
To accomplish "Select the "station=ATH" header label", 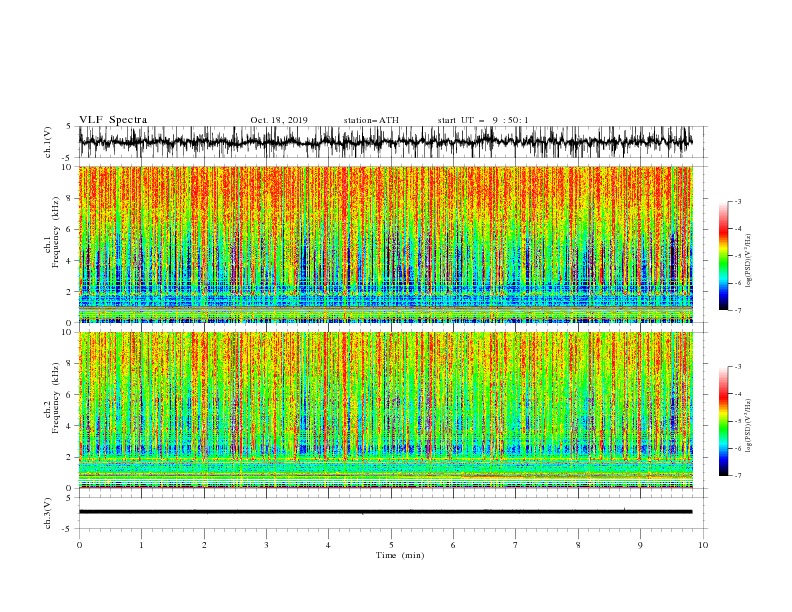I will 371,120.
